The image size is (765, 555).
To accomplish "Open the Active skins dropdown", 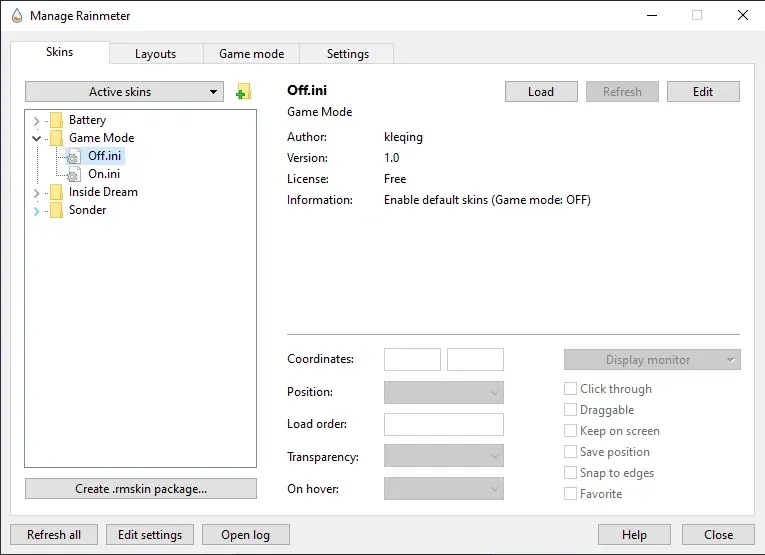I will coord(124,92).
